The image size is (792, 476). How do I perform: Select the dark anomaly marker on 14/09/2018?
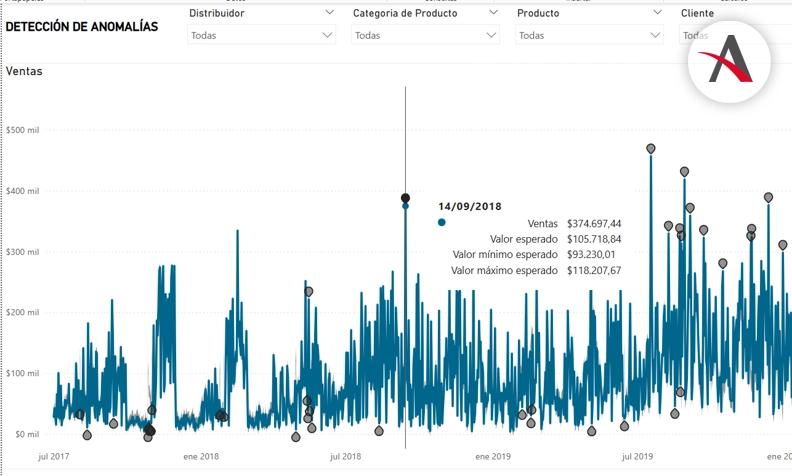pos(405,198)
